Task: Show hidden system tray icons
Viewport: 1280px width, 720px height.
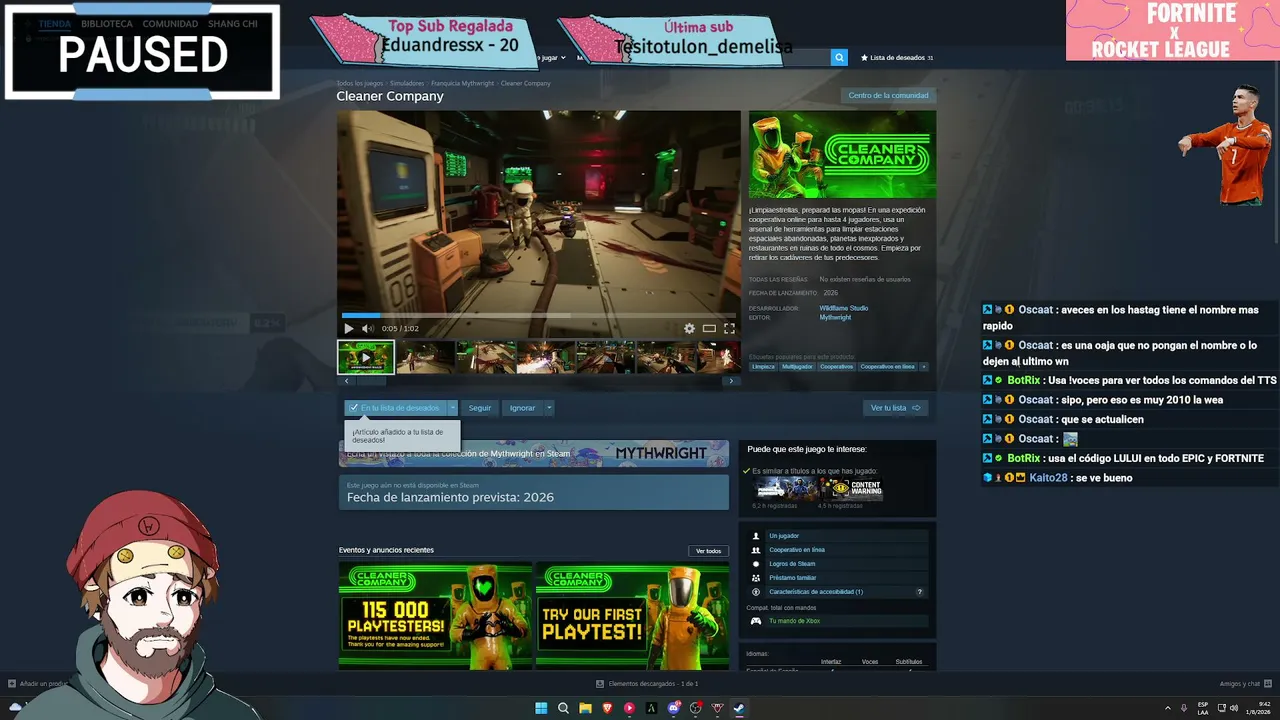Action: tap(1167, 708)
